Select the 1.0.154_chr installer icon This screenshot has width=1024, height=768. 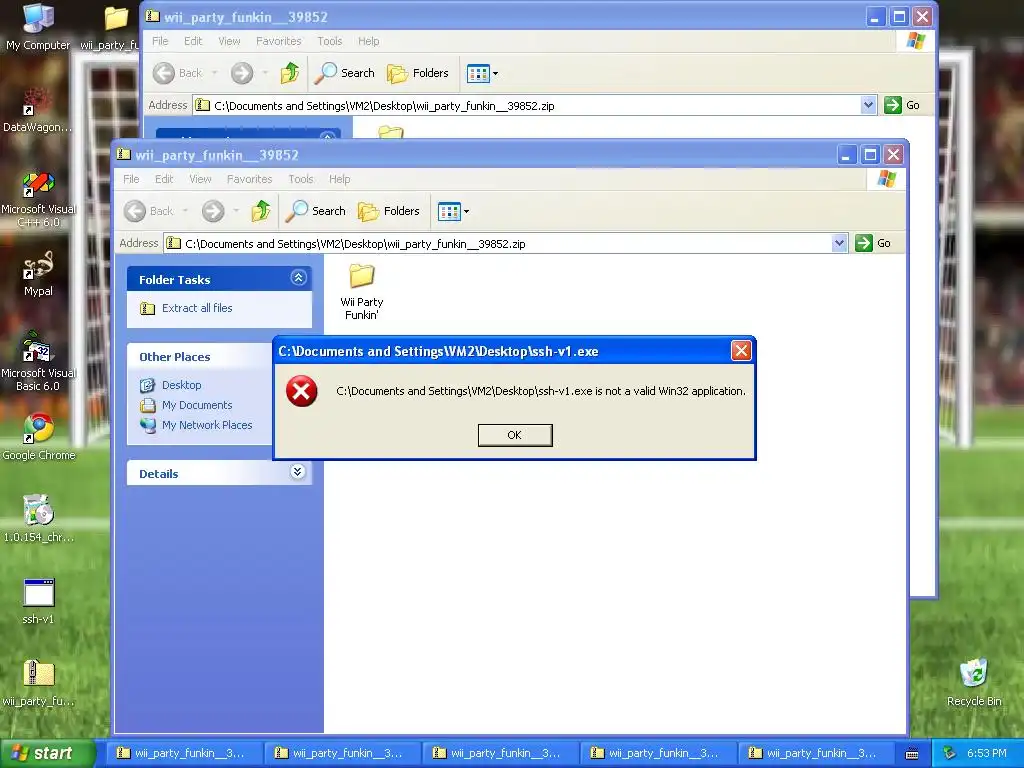click(x=38, y=519)
